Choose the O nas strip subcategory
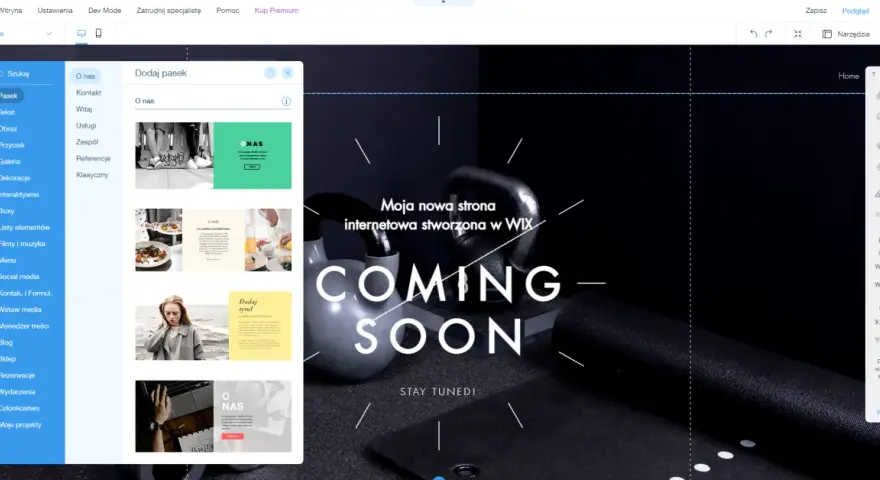Image resolution: width=880 pixels, height=480 pixels. [x=86, y=76]
